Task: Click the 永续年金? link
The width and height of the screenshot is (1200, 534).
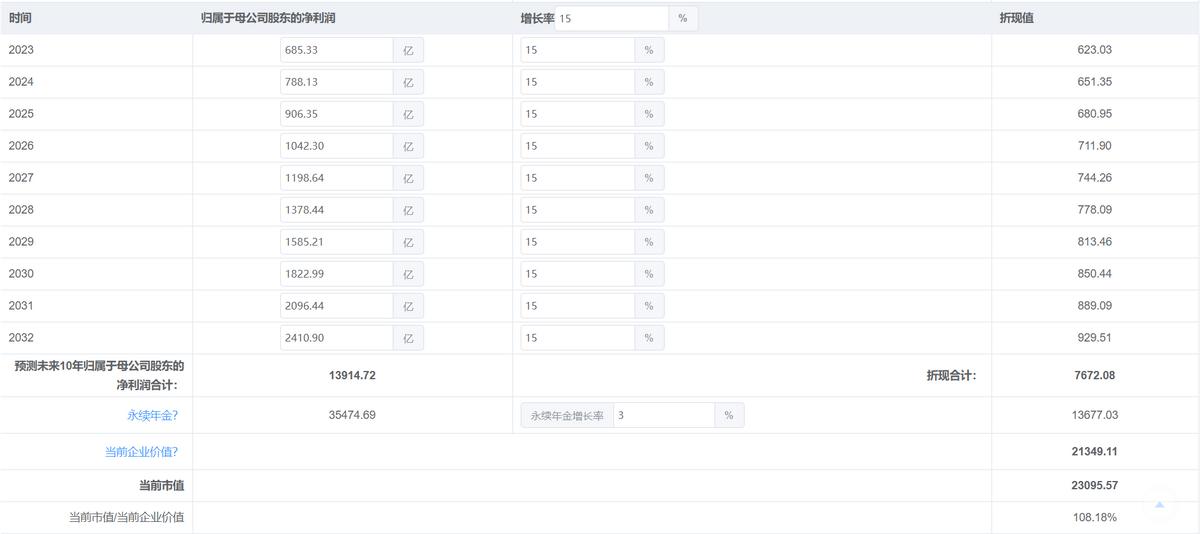Action: click(x=152, y=415)
